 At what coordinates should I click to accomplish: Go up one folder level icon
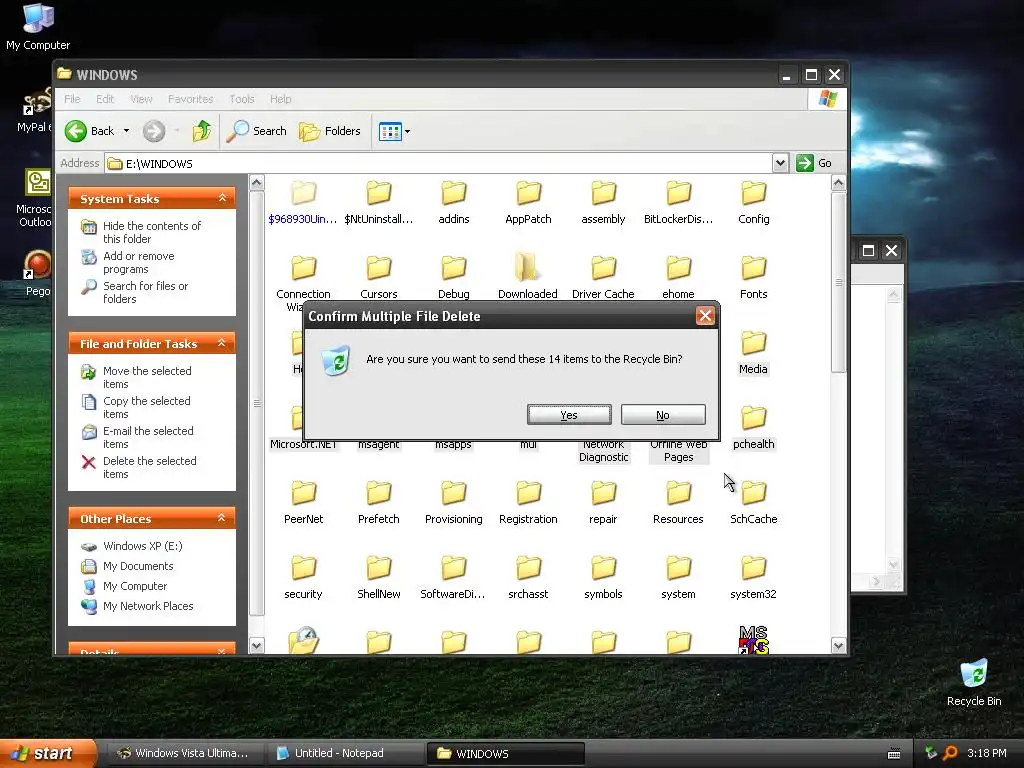(201, 131)
